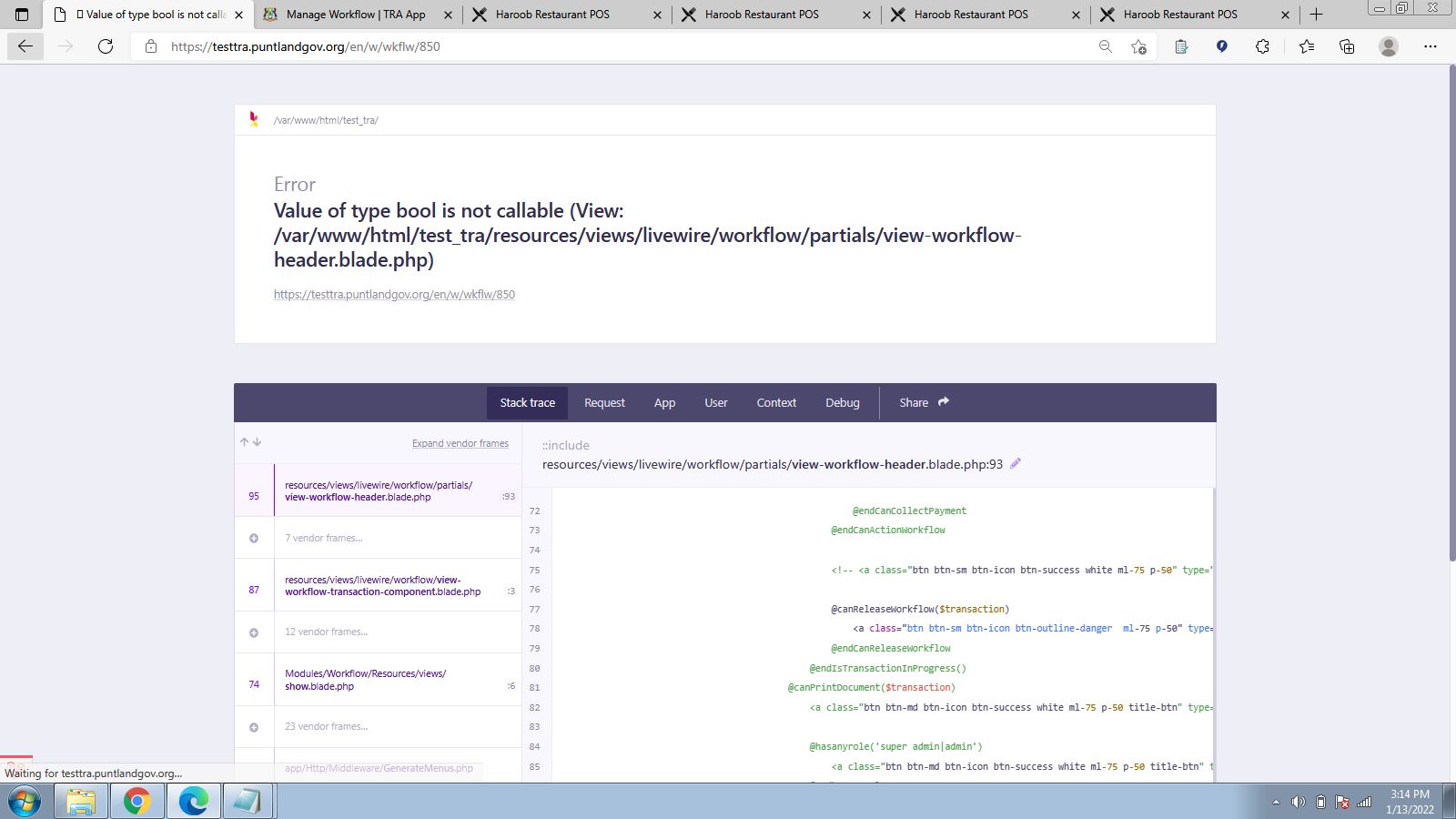This screenshot has width=1456, height=819.
Task: Open the App tab
Action: (x=664, y=402)
